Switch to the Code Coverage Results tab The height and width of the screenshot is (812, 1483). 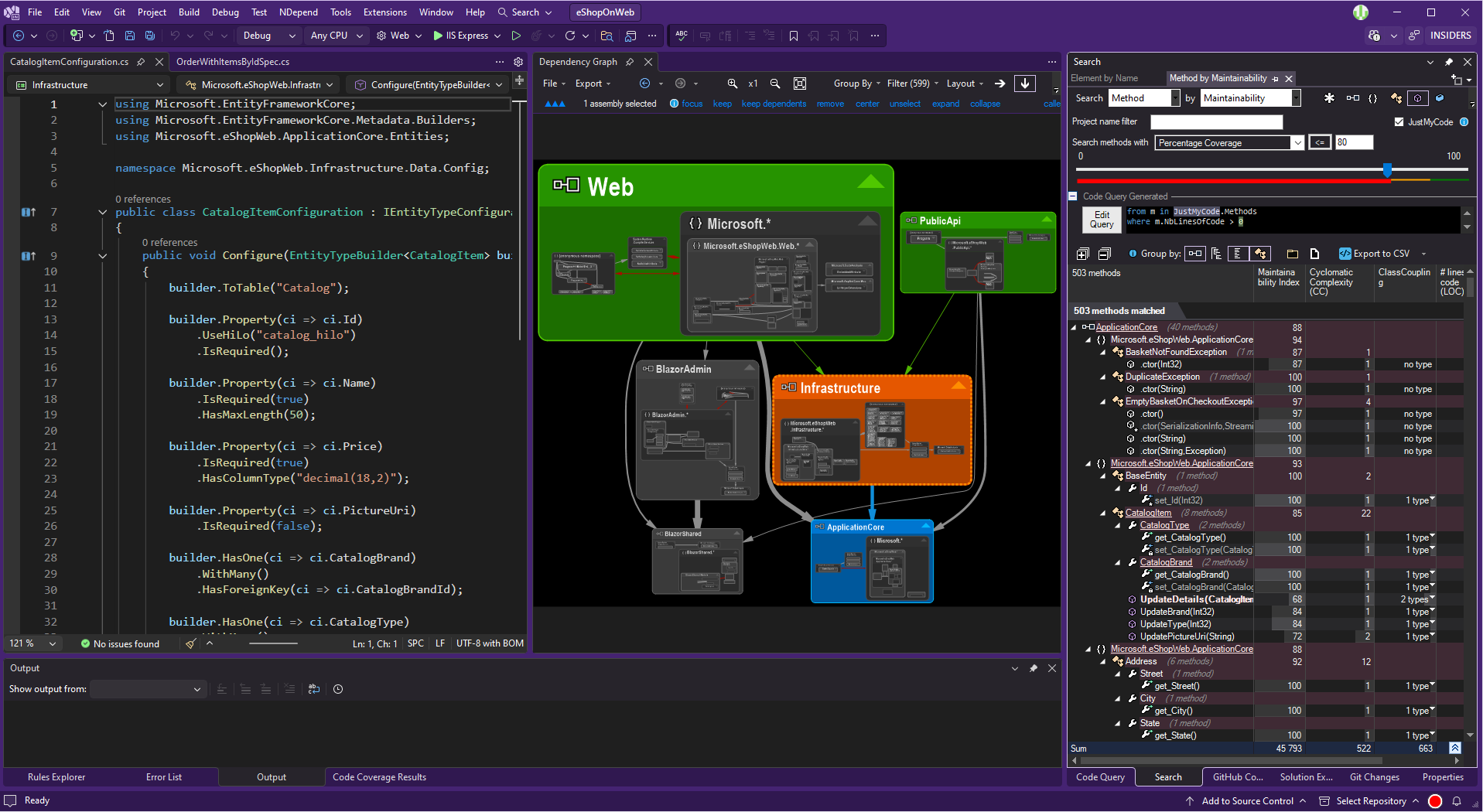pos(379,777)
